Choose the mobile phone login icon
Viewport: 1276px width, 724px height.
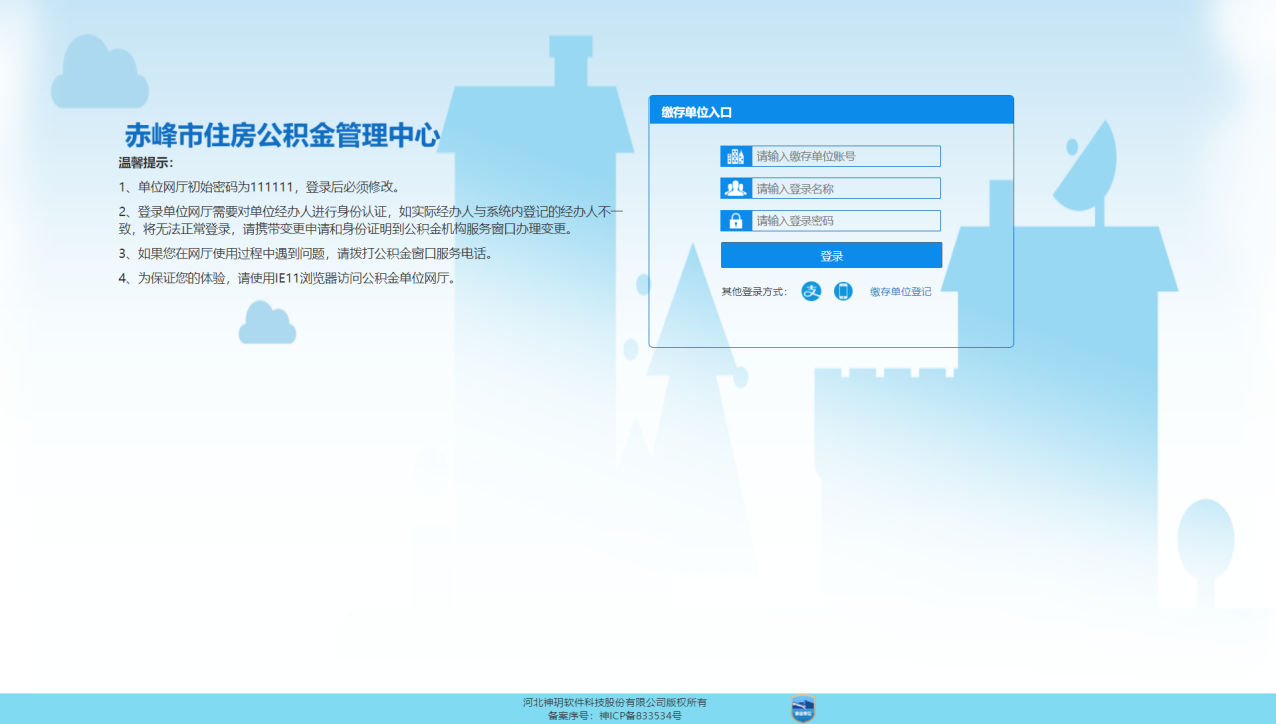(x=843, y=291)
